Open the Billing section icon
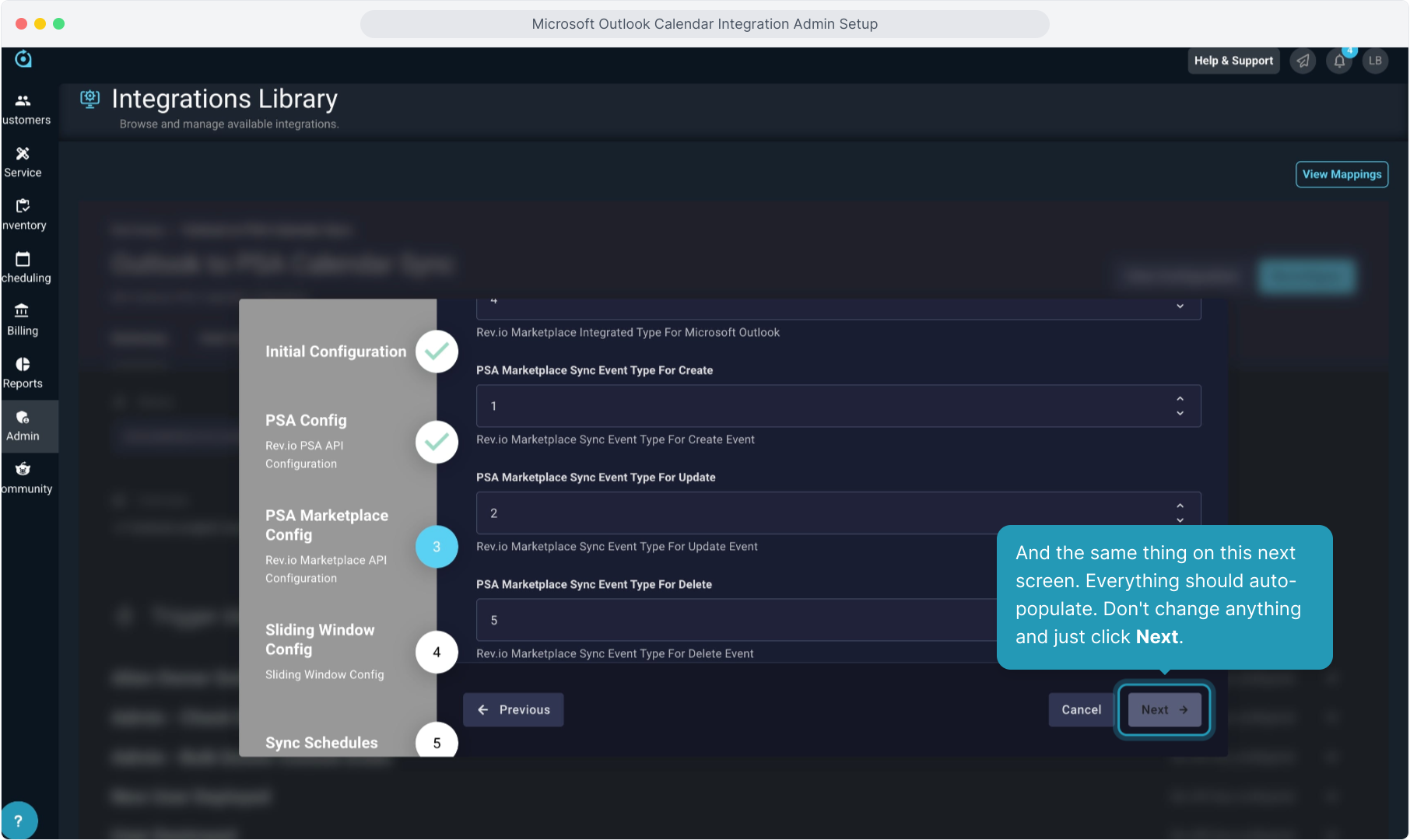 (23, 311)
